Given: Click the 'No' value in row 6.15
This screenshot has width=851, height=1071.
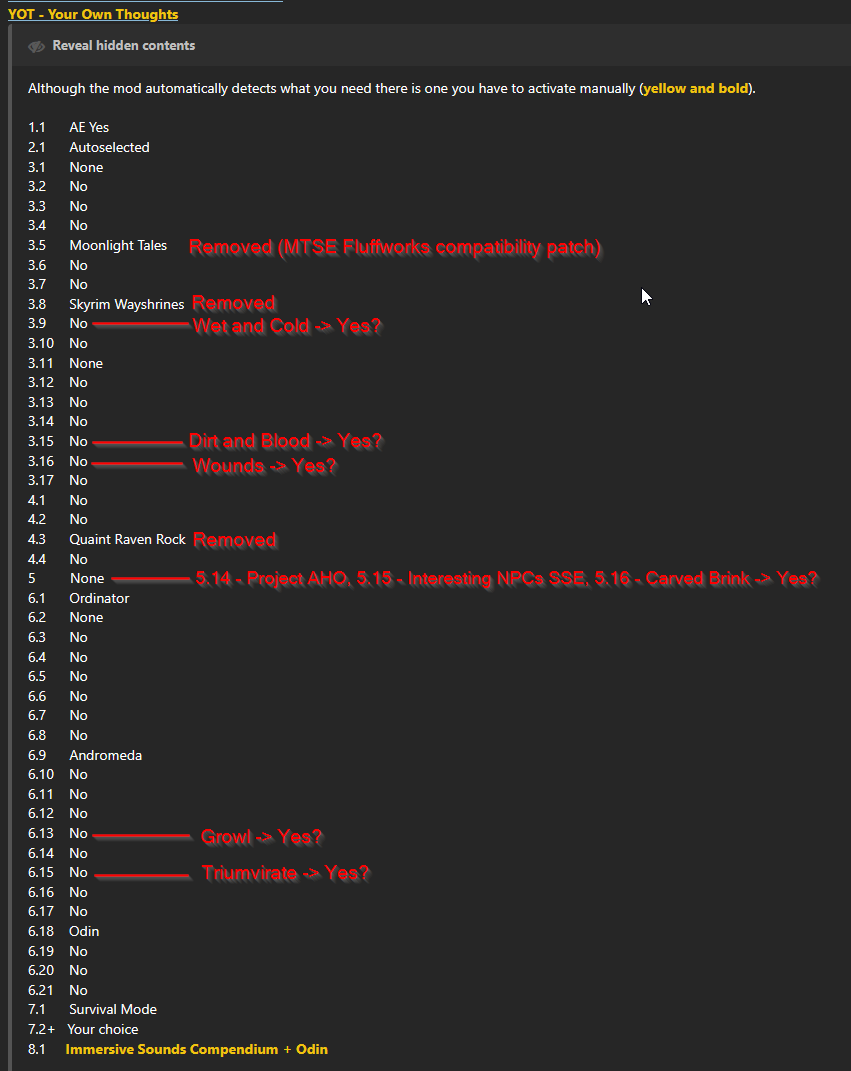Looking at the screenshot, I should [79, 872].
